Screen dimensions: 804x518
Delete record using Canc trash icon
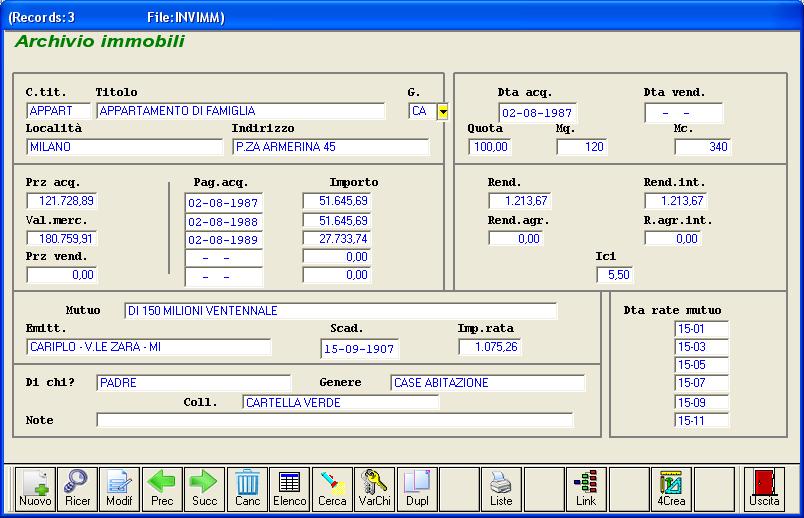coord(247,489)
